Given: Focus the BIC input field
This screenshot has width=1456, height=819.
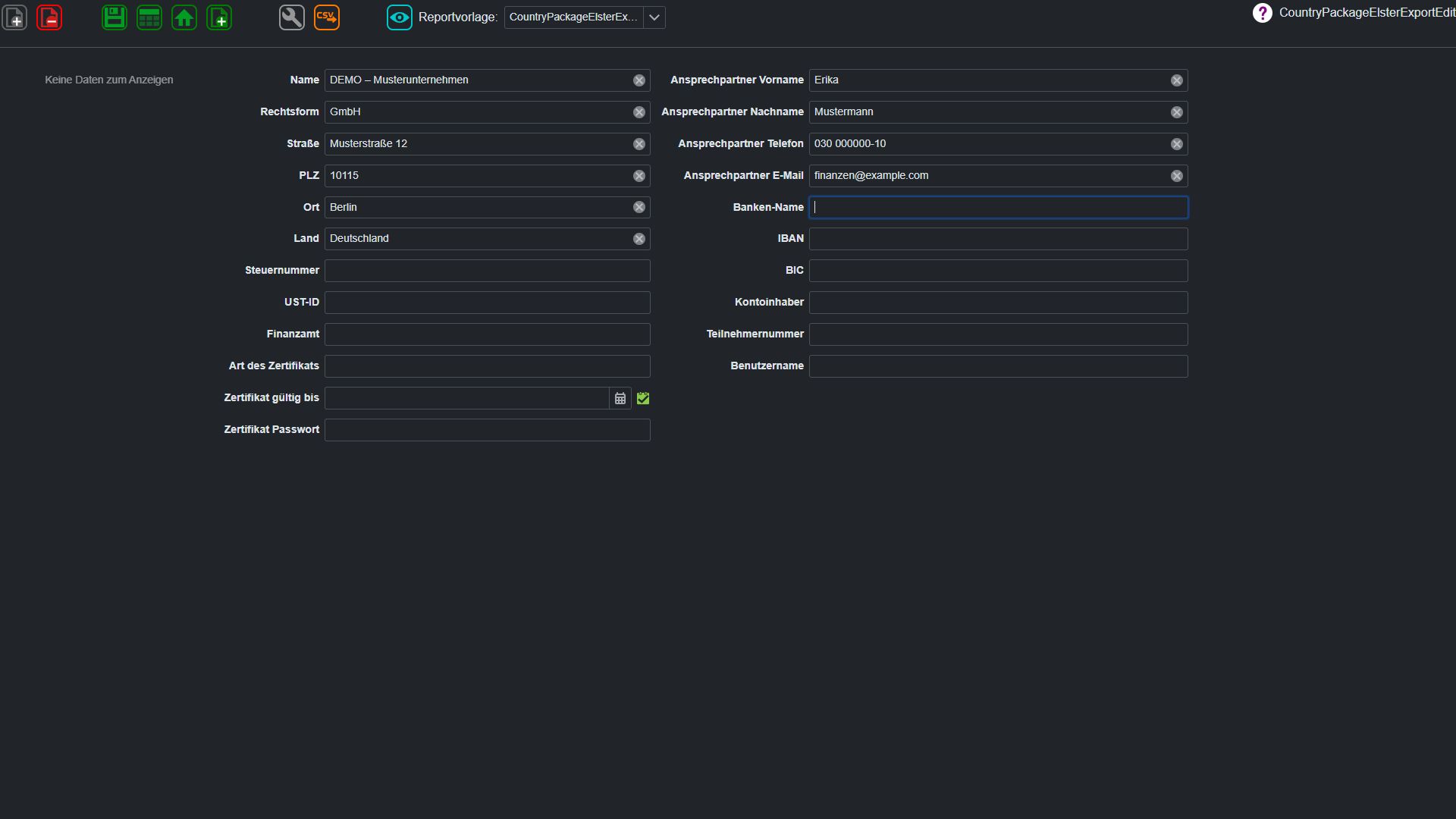Looking at the screenshot, I should click(x=999, y=271).
